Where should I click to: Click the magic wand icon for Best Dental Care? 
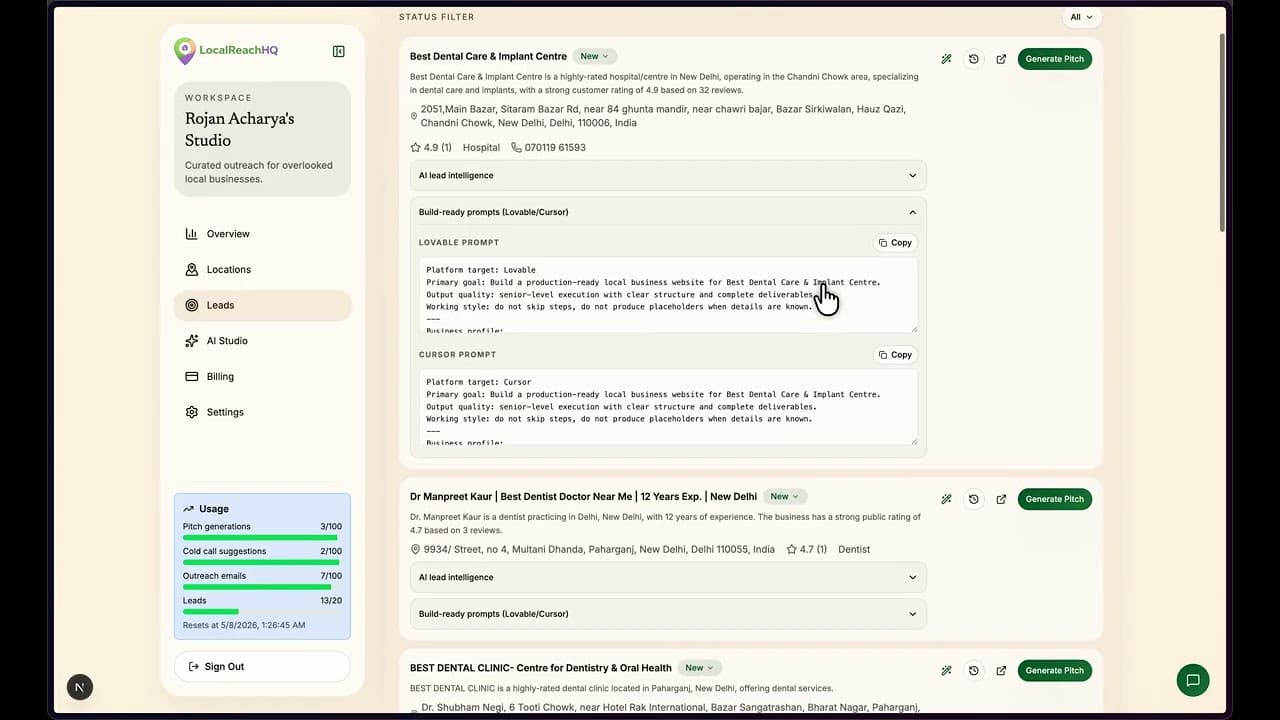946,58
